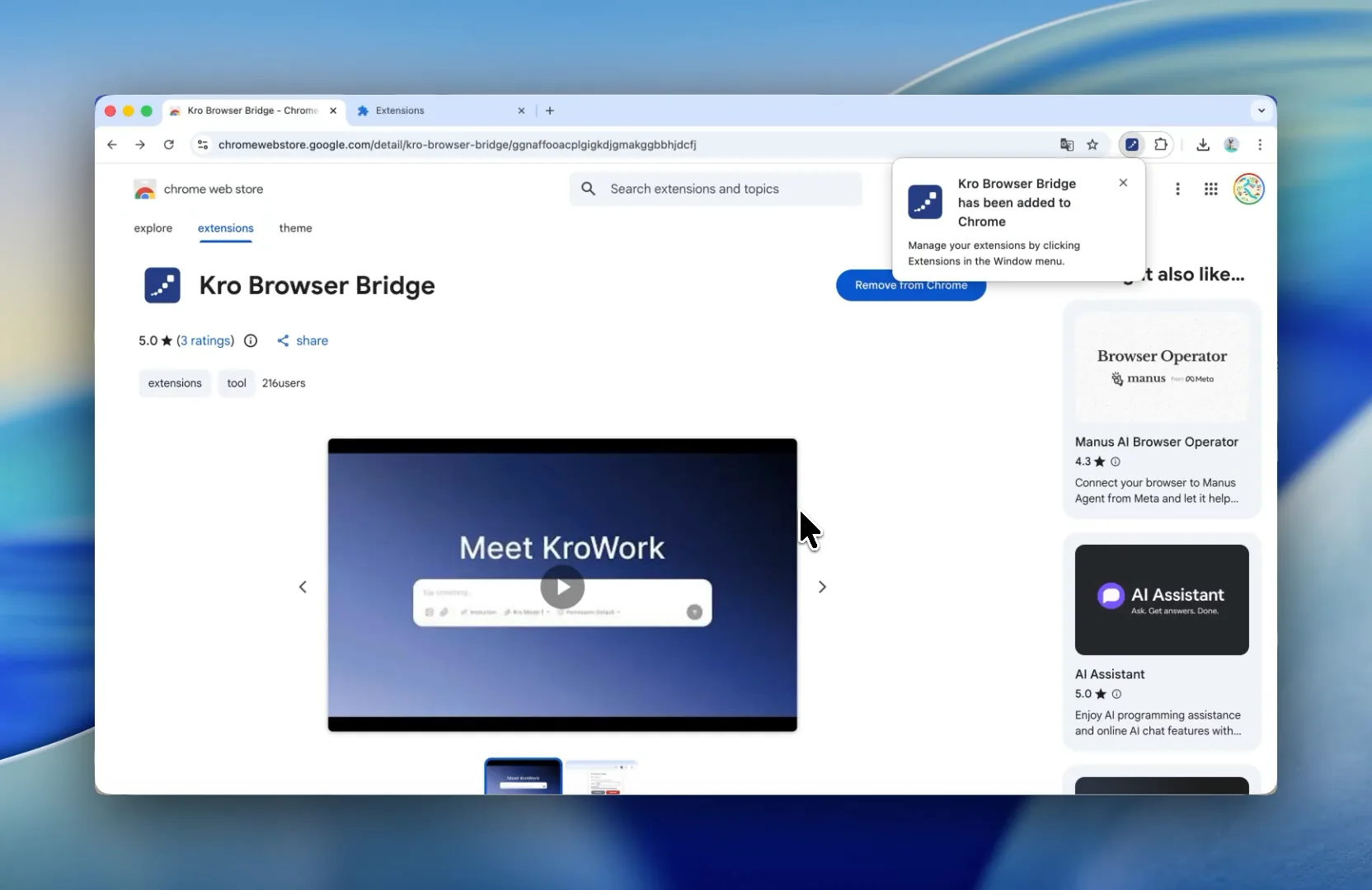Open the translate page icon
This screenshot has width=1372, height=890.
[1067, 144]
